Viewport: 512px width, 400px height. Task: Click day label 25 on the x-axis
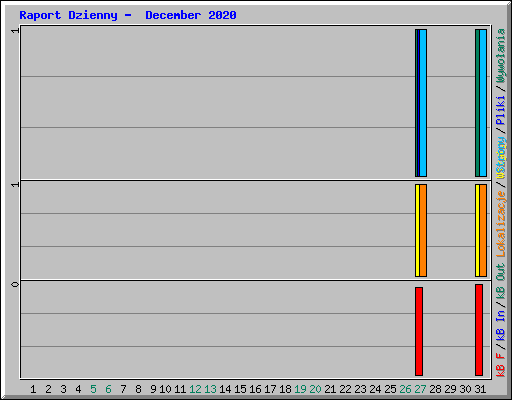click(390, 389)
